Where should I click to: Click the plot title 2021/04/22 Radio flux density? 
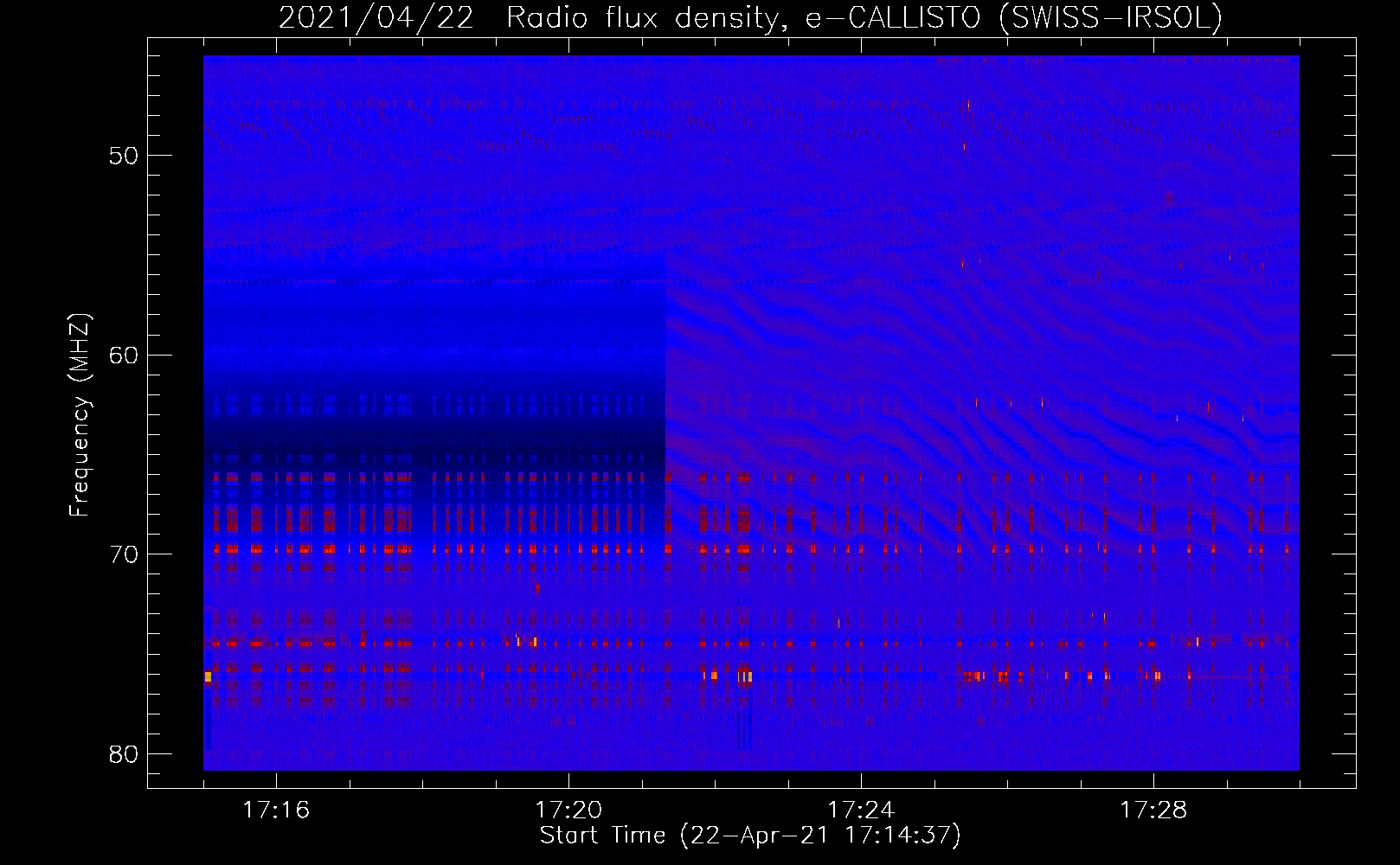point(750,17)
